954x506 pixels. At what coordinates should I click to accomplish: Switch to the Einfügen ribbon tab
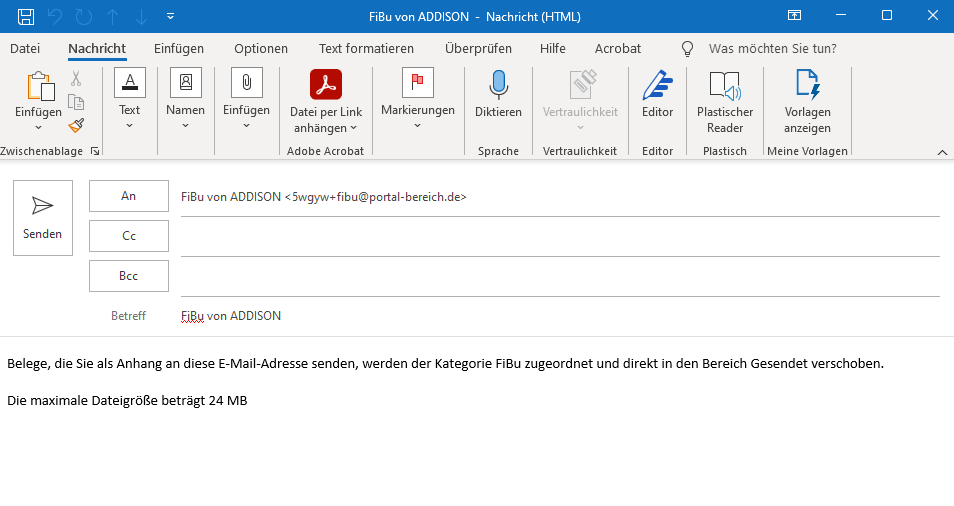[x=179, y=49]
